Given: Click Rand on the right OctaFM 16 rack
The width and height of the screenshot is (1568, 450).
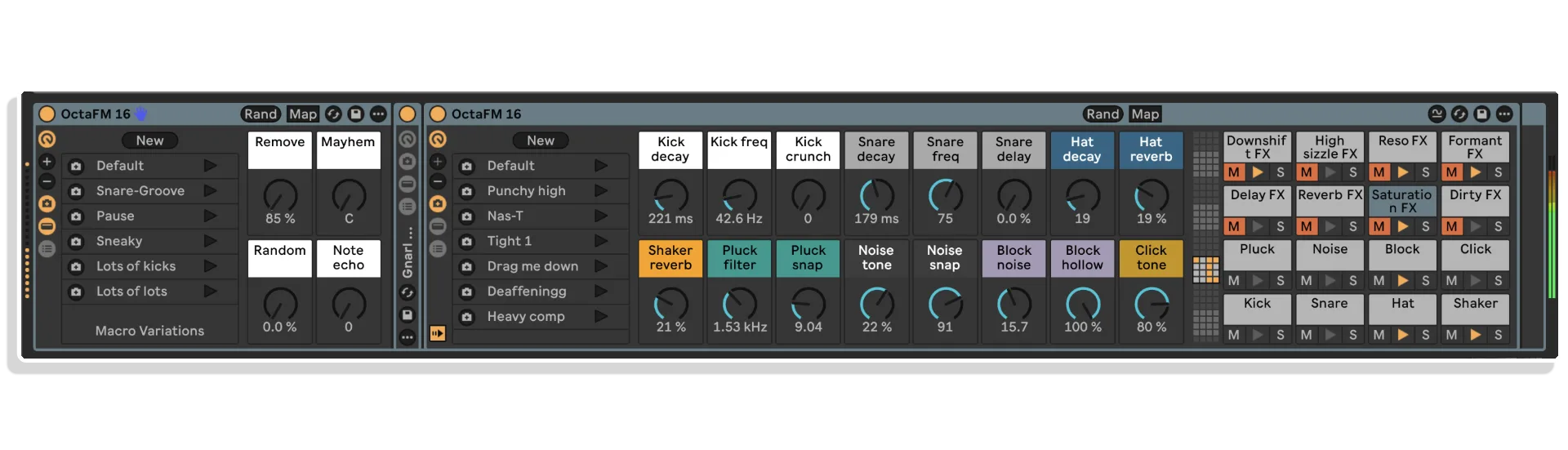Looking at the screenshot, I should [x=1102, y=114].
